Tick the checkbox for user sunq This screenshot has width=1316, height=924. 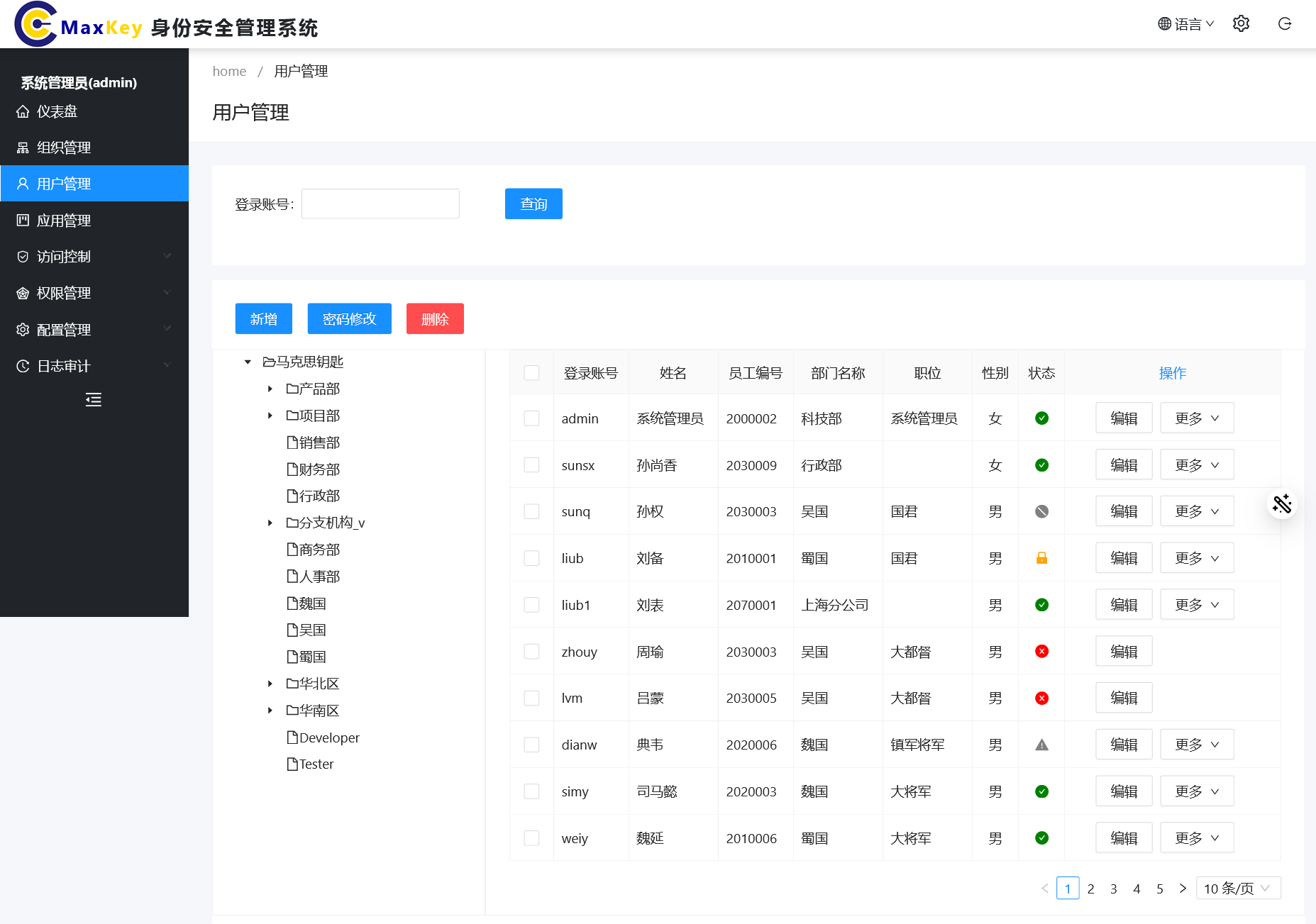tap(531, 511)
